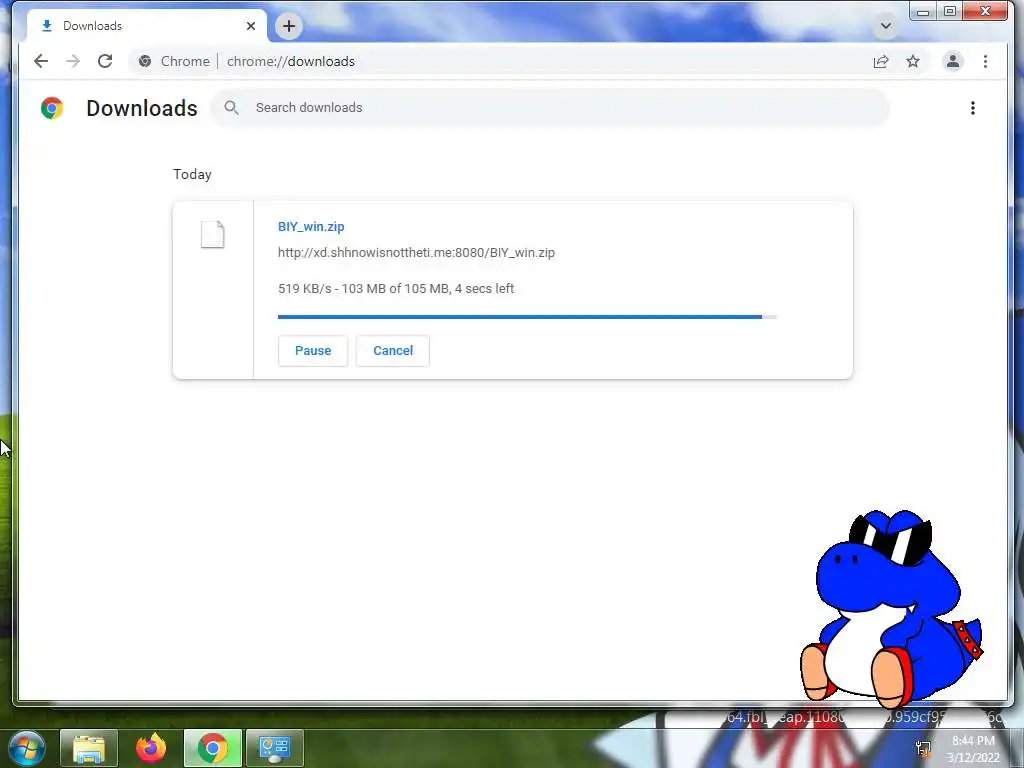
Task: Open the control panel taskbar icon
Action: point(274,748)
